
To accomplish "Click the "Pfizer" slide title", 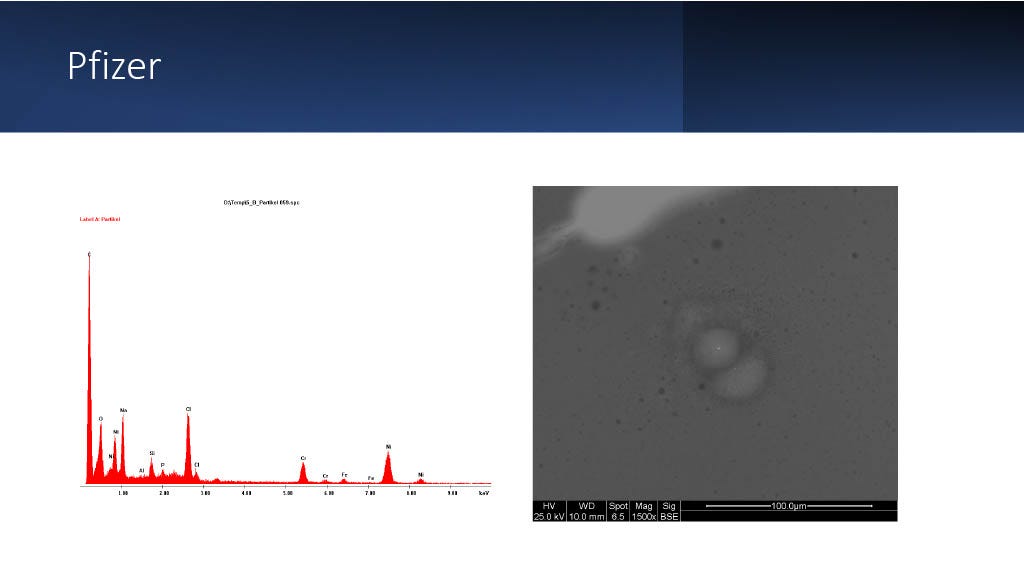I will pos(114,67).
